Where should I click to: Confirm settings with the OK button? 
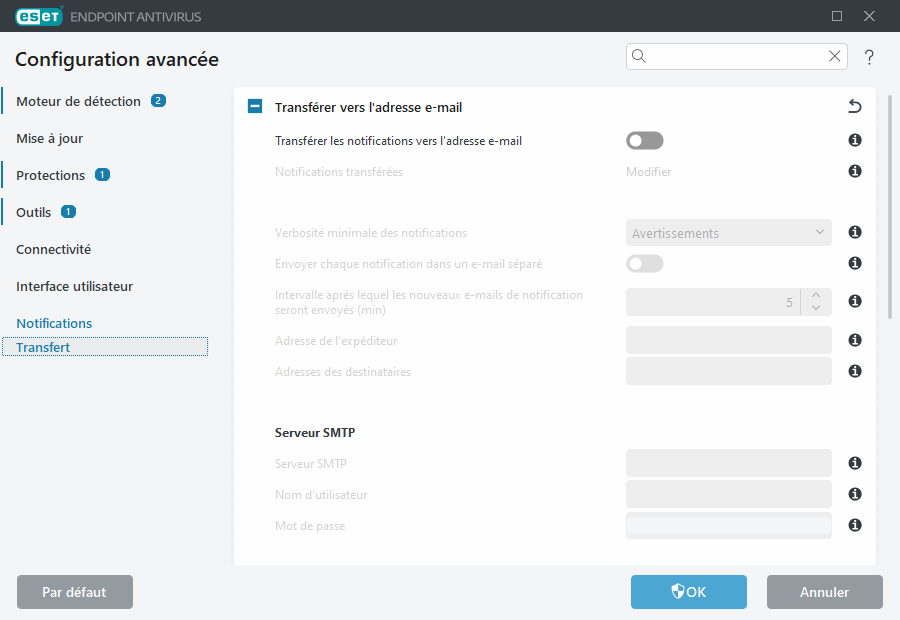point(688,591)
